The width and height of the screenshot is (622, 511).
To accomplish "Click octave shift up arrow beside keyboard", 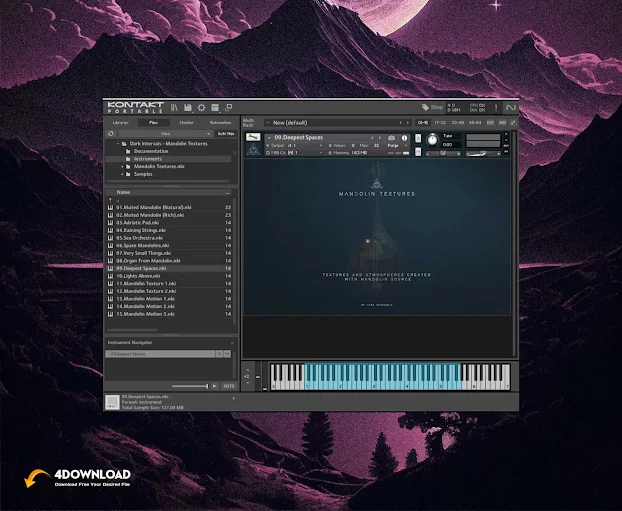I will tap(248, 370).
